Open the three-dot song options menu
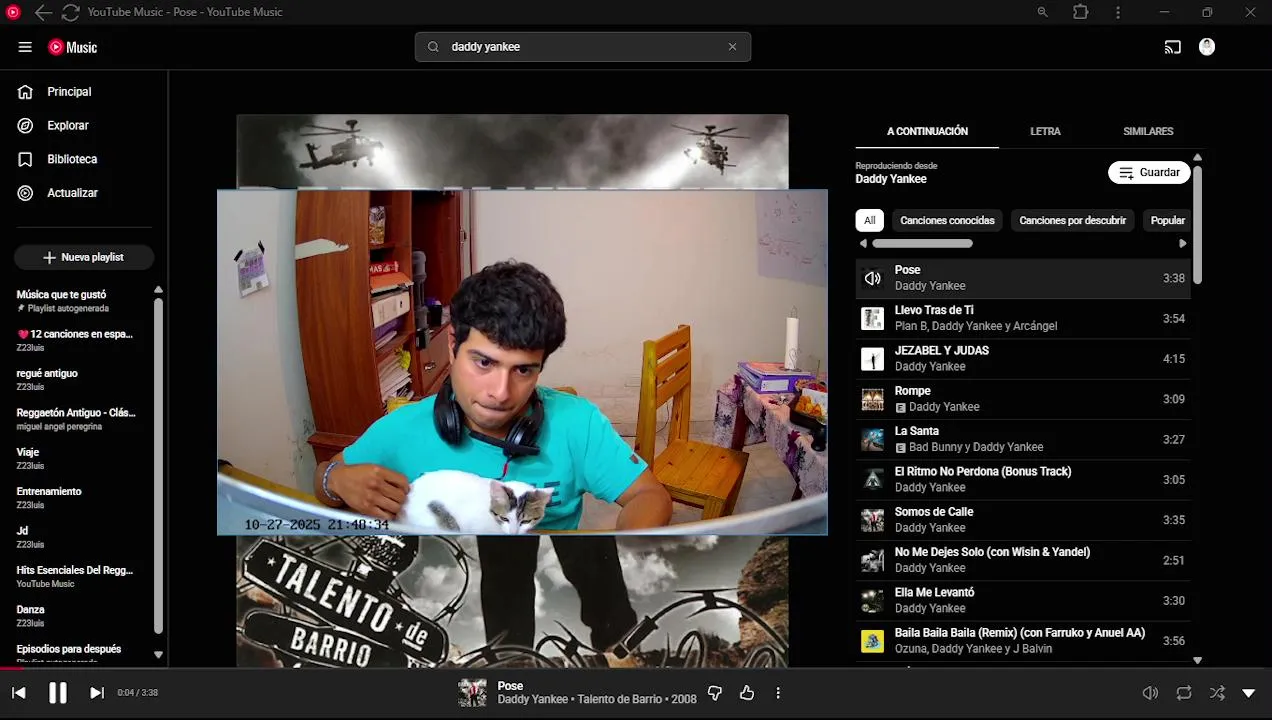This screenshot has width=1272, height=720. [x=778, y=693]
